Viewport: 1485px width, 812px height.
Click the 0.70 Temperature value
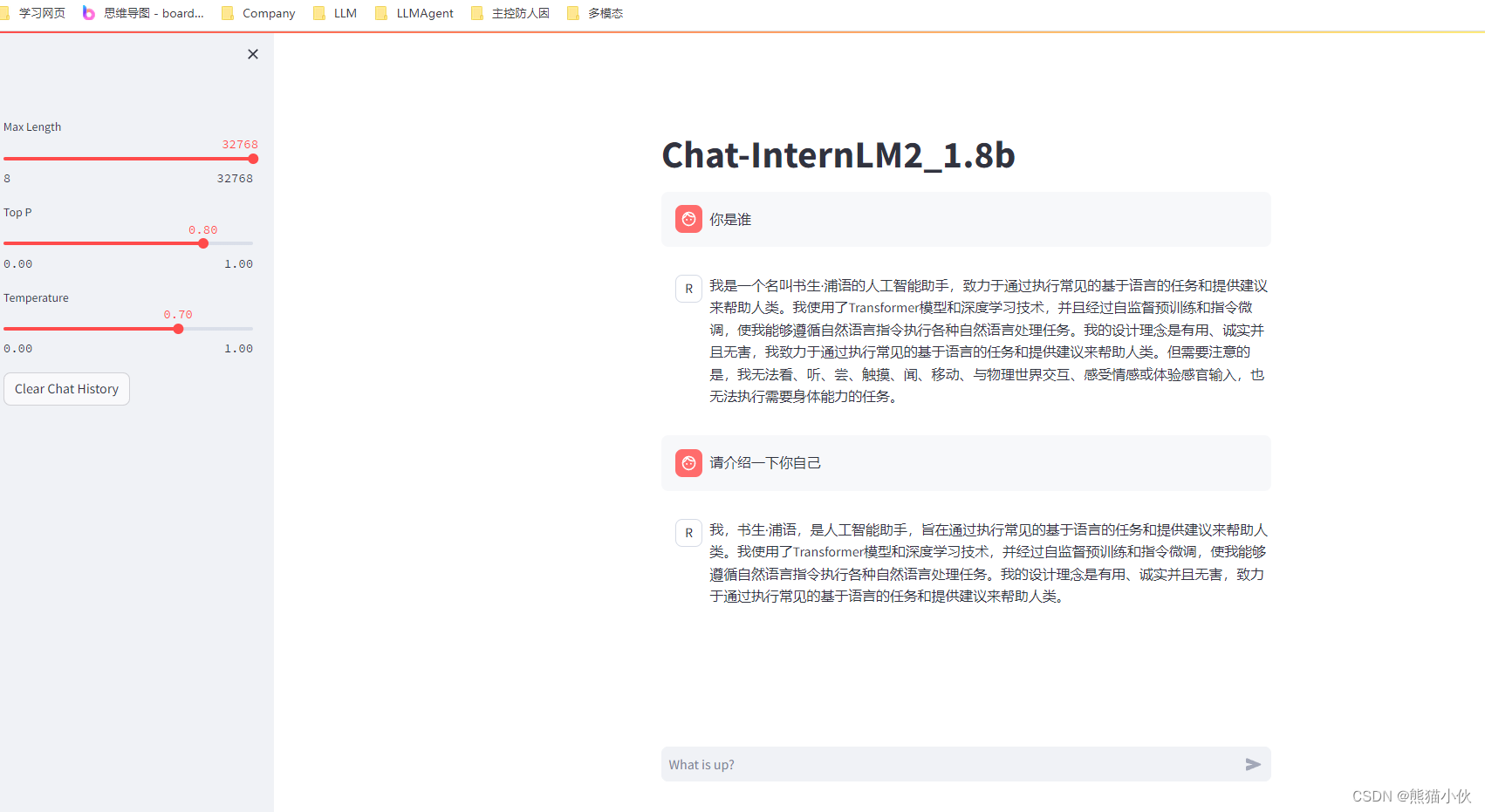178,315
